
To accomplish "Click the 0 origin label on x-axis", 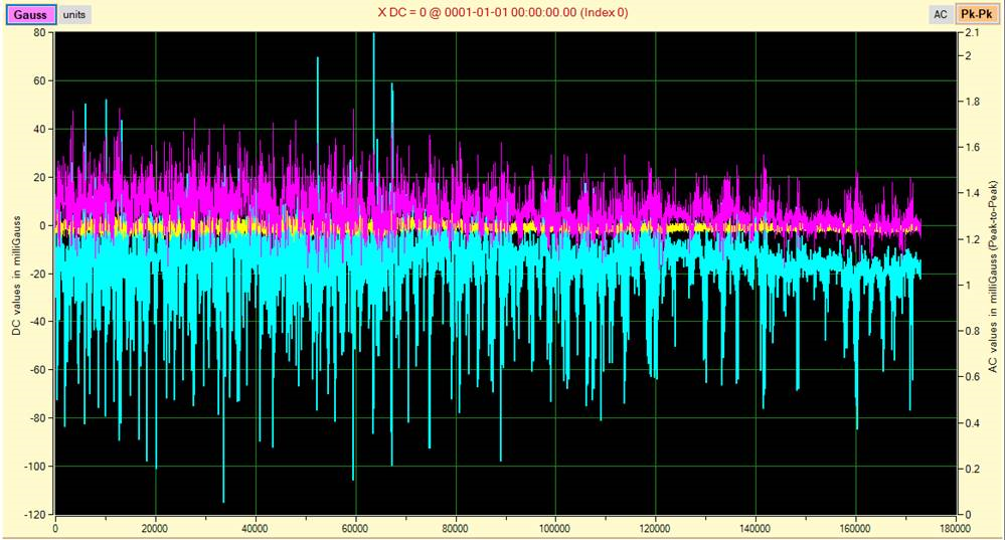I will 55,529.
